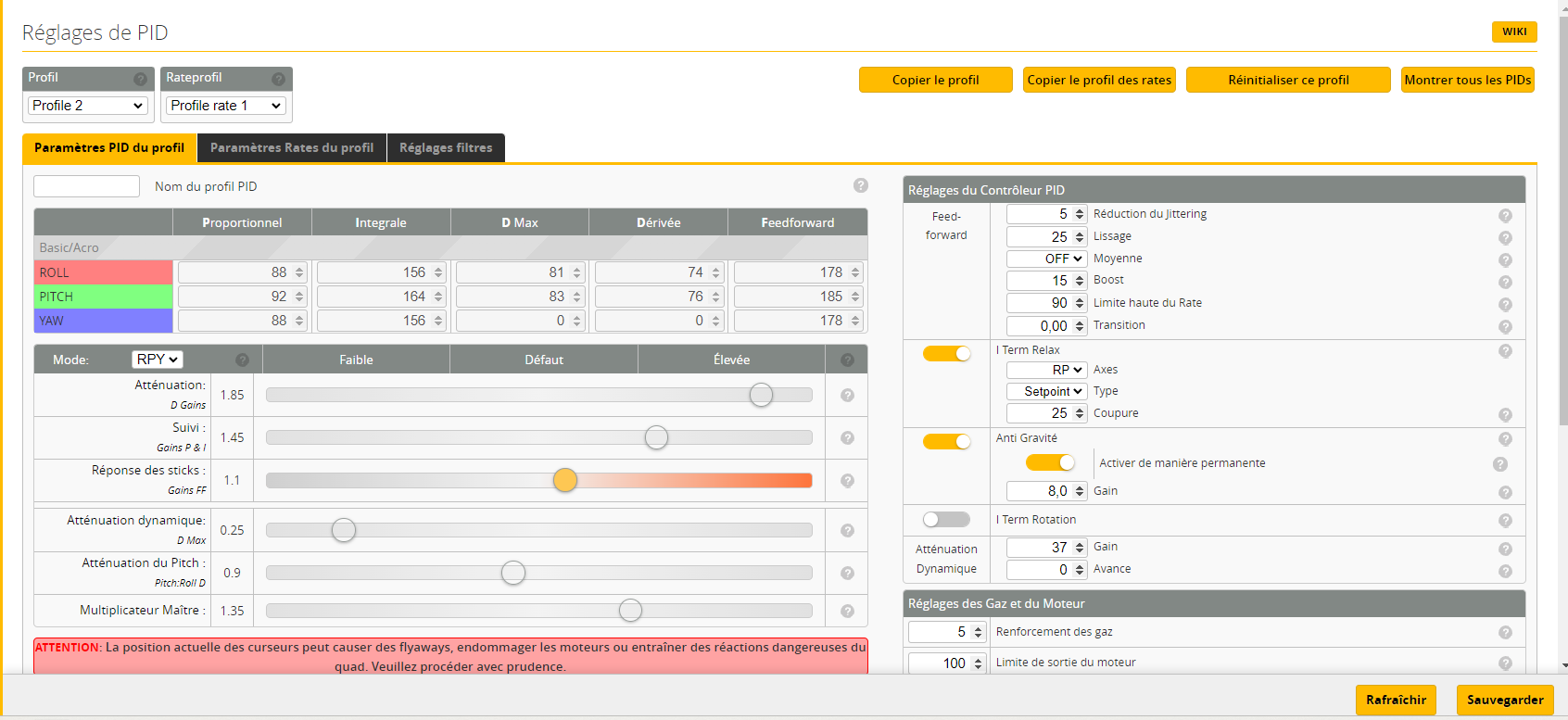Image resolution: width=1568 pixels, height=720 pixels.
Task: Click help icon for Atténuation D Gains slider
Action: tap(847, 395)
